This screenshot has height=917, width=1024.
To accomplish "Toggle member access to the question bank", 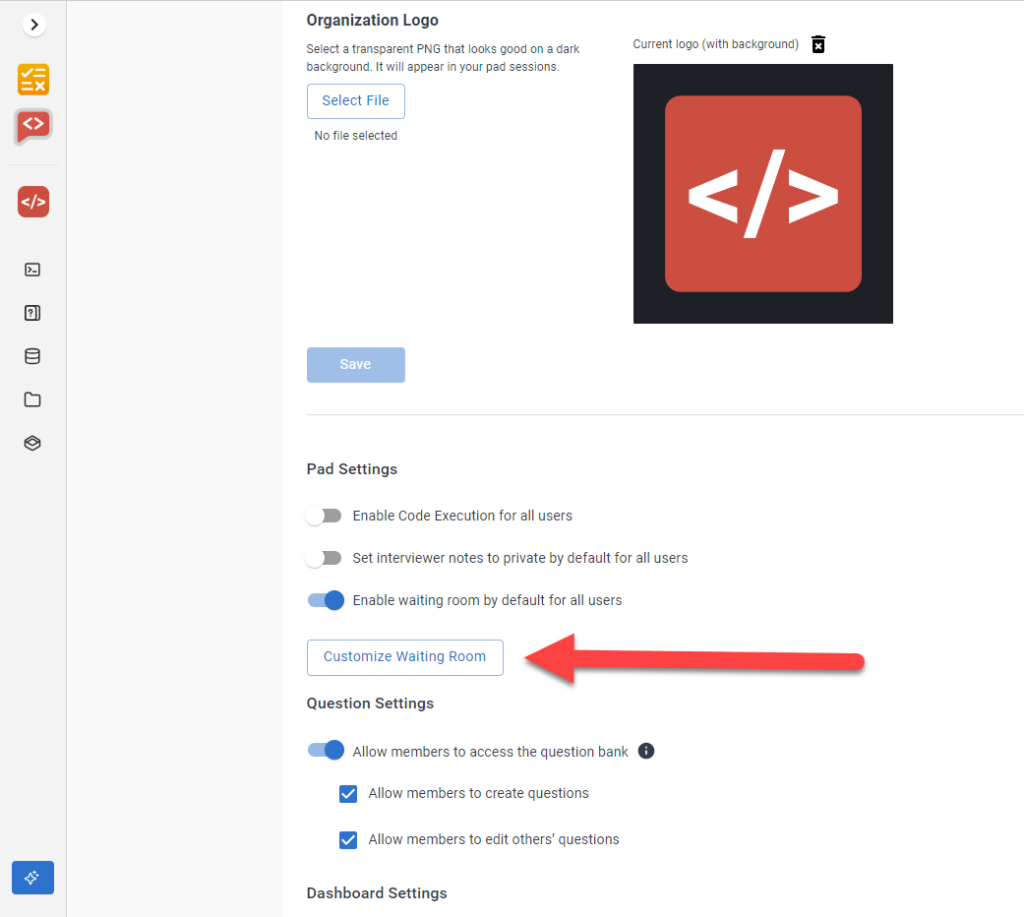I will [324, 750].
